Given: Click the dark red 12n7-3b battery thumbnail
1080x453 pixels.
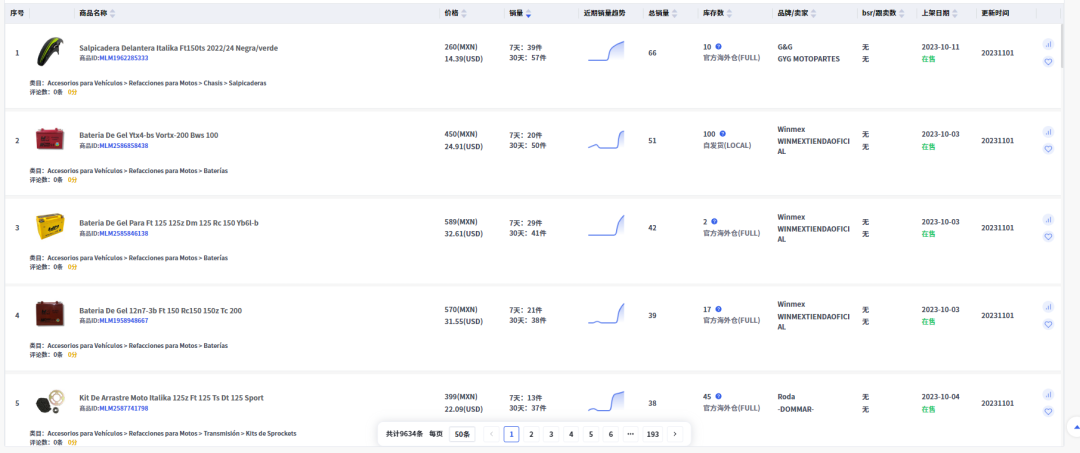Looking at the screenshot, I should click(50, 315).
